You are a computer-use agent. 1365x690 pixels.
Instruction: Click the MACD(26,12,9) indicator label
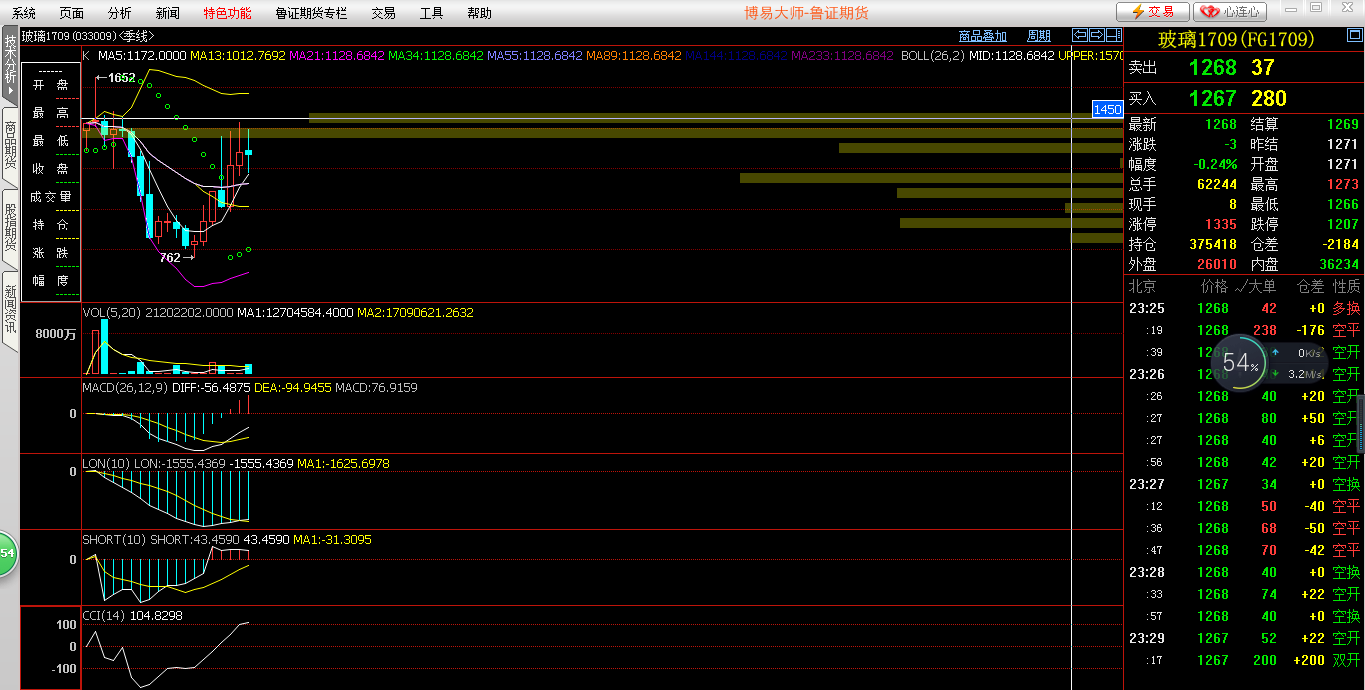click(125, 387)
